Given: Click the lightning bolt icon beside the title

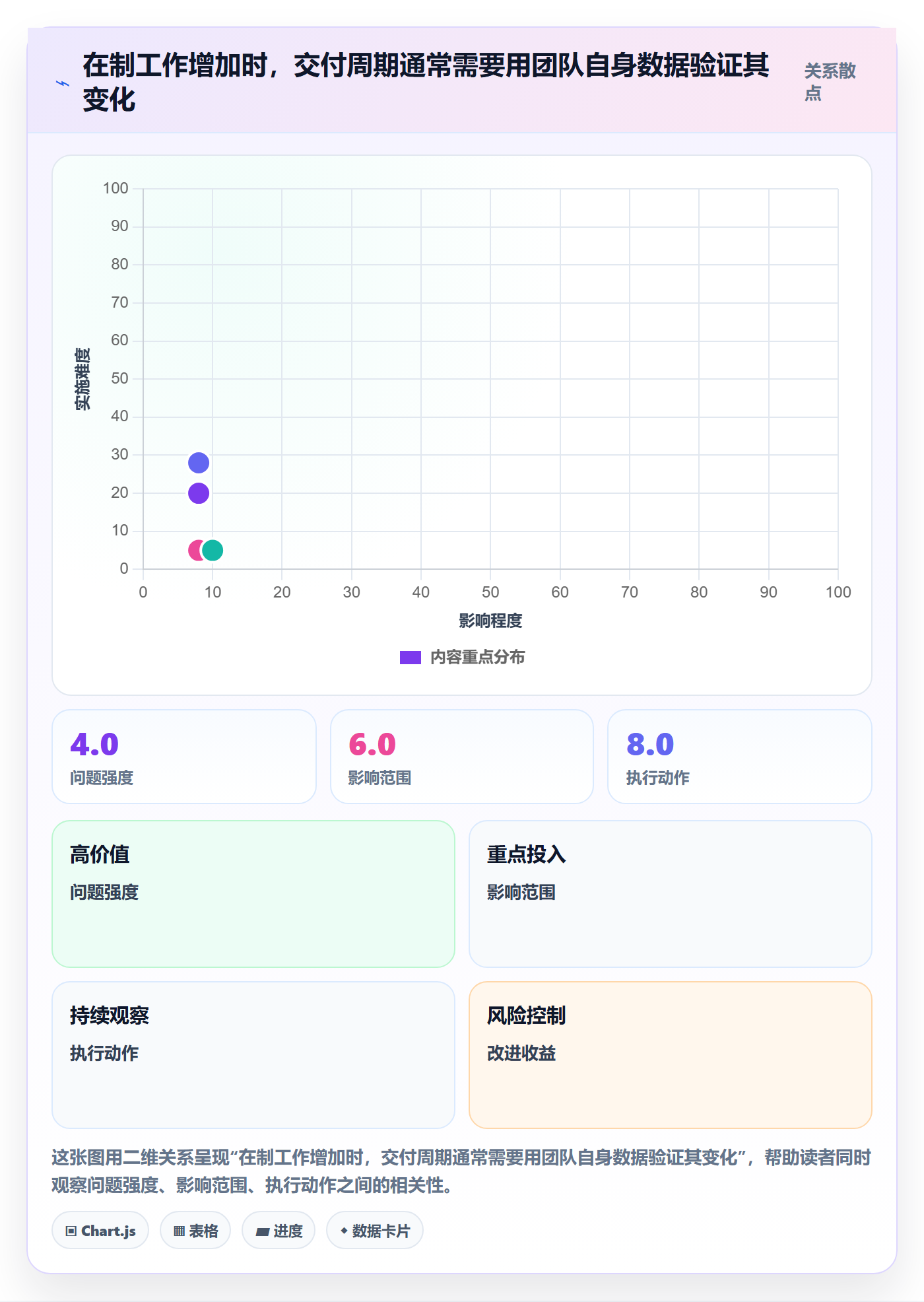Looking at the screenshot, I should 63,83.
